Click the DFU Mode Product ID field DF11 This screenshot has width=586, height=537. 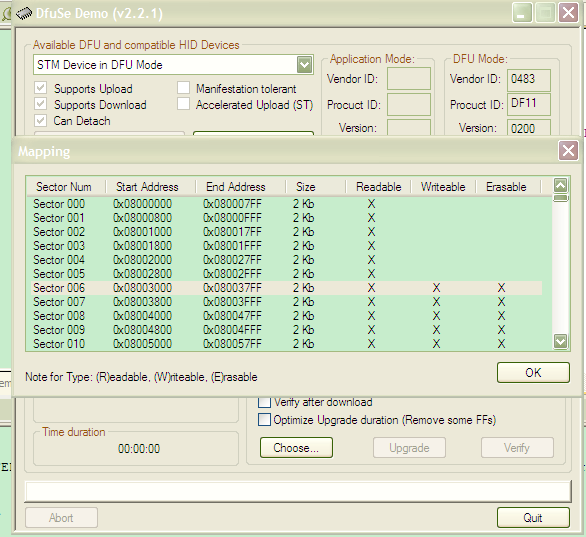(x=529, y=104)
